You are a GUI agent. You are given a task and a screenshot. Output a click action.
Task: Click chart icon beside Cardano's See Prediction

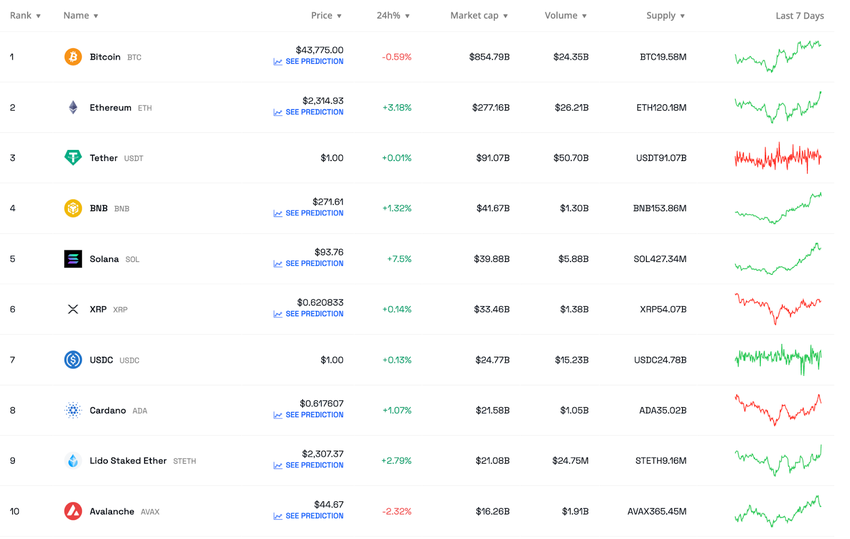point(278,415)
